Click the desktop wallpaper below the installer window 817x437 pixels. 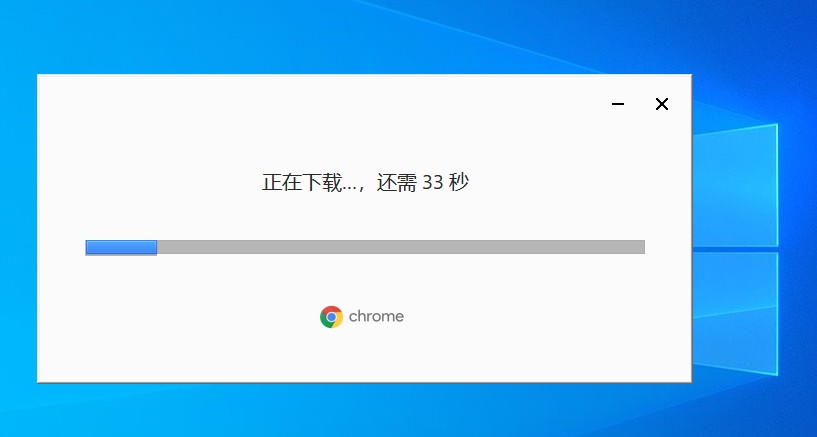point(365,410)
